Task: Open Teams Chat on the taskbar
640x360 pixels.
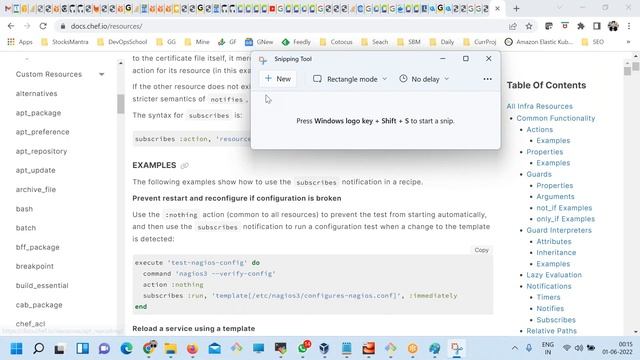Action: coord(104,349)
